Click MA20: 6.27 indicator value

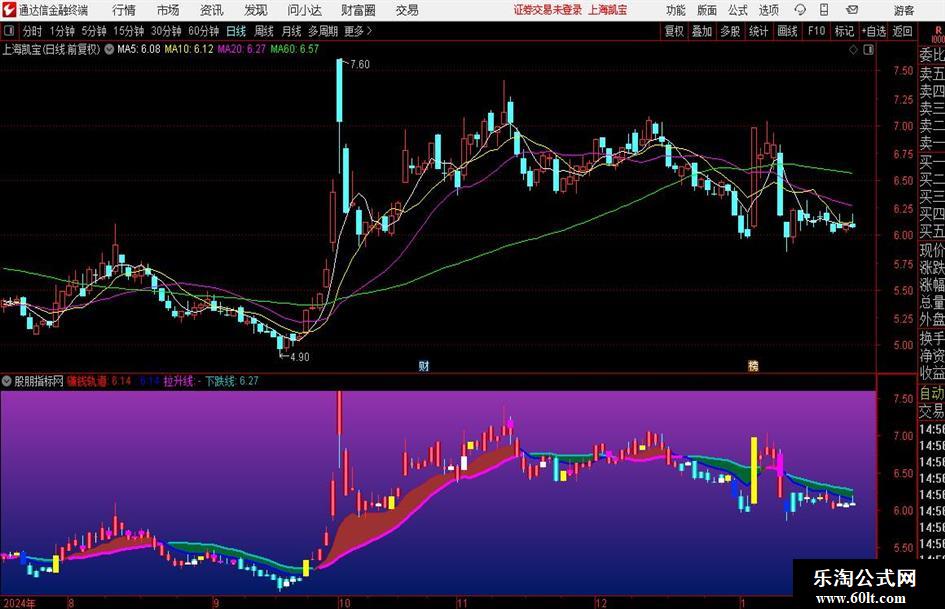[241, 49]
